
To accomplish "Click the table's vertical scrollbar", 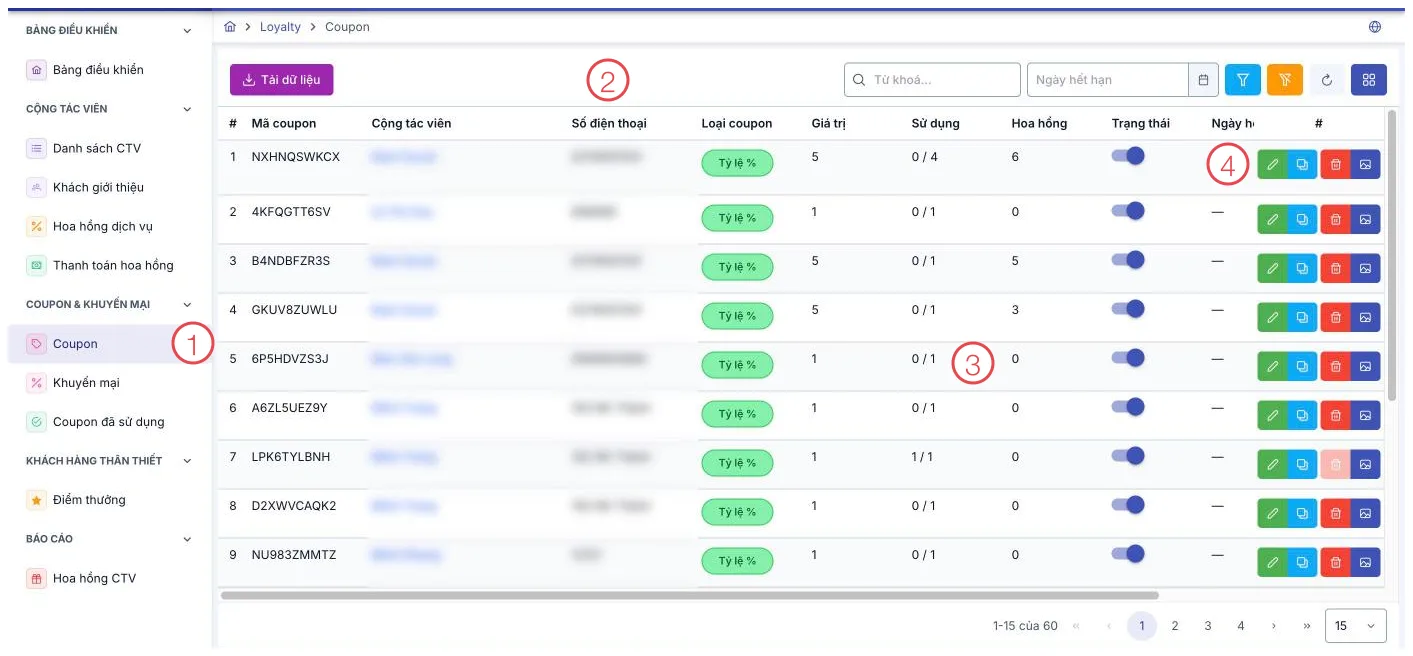I will [1391, 255].
